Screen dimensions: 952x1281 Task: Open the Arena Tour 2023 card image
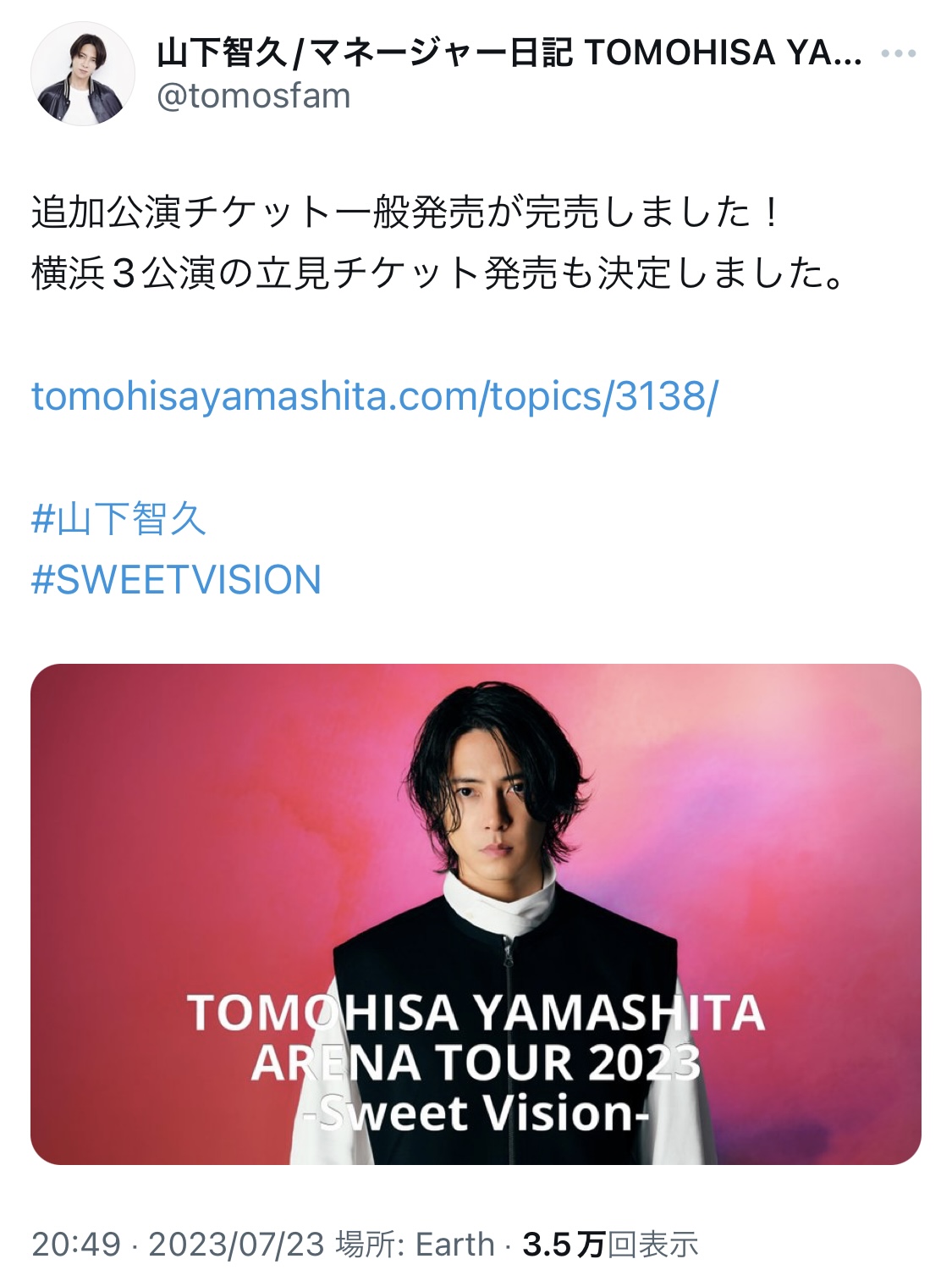tap(476, 914)
